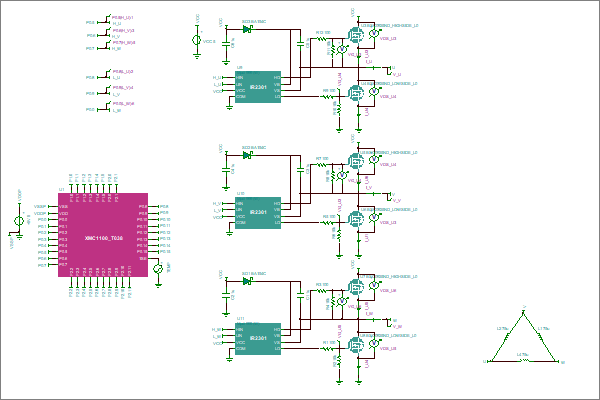This screenshot has width=600, height=400.
Task: Click the VDDP supply source beside the microcontroller
Action: (x=19, y=220)
